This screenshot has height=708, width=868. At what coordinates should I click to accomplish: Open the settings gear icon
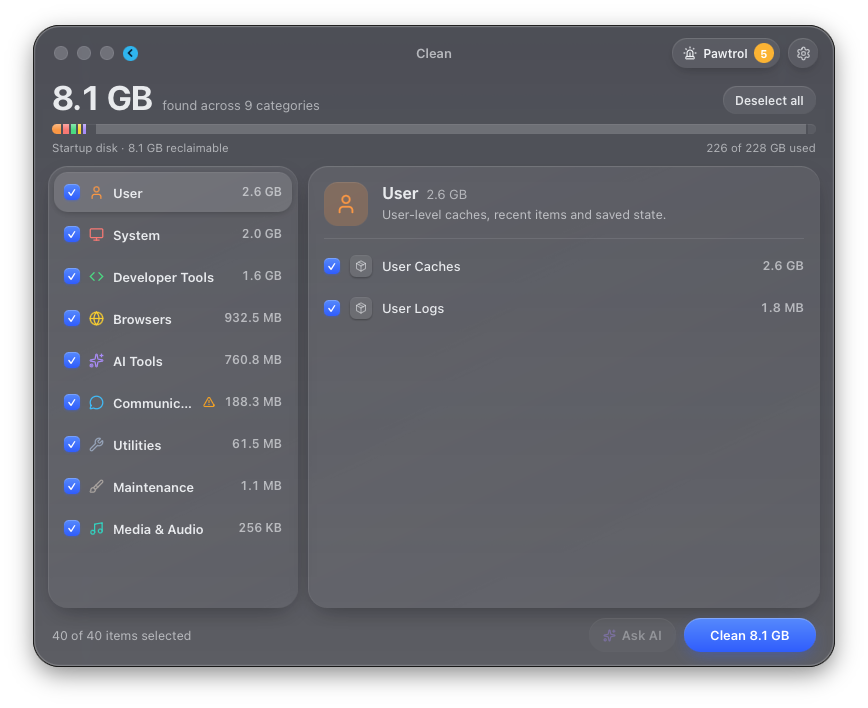click(x=803, y=53)
